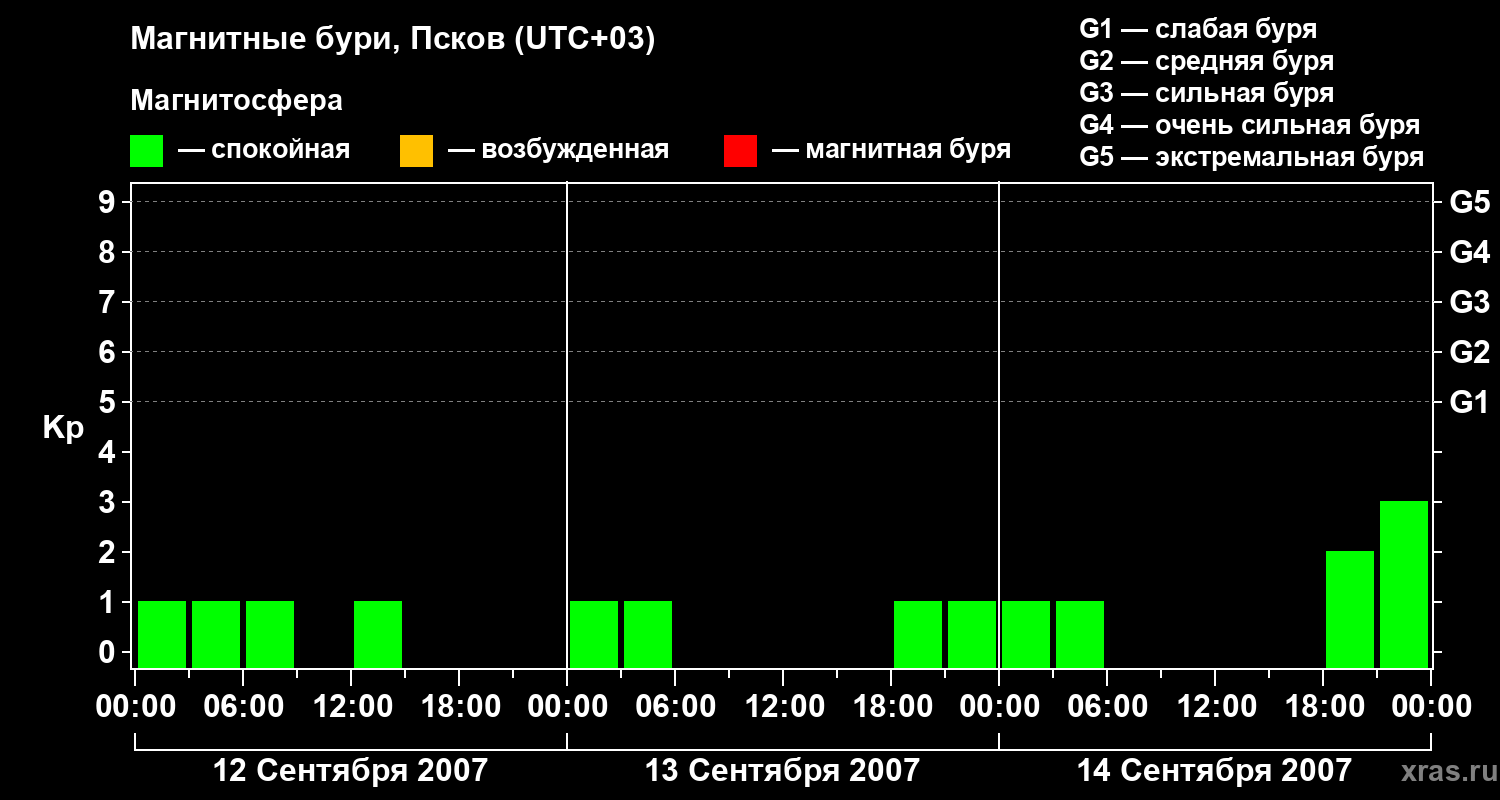Click the 06:00 time label for 12 September
The image size is (1500, 800).
pyautogui.click(x=243, y=707)
